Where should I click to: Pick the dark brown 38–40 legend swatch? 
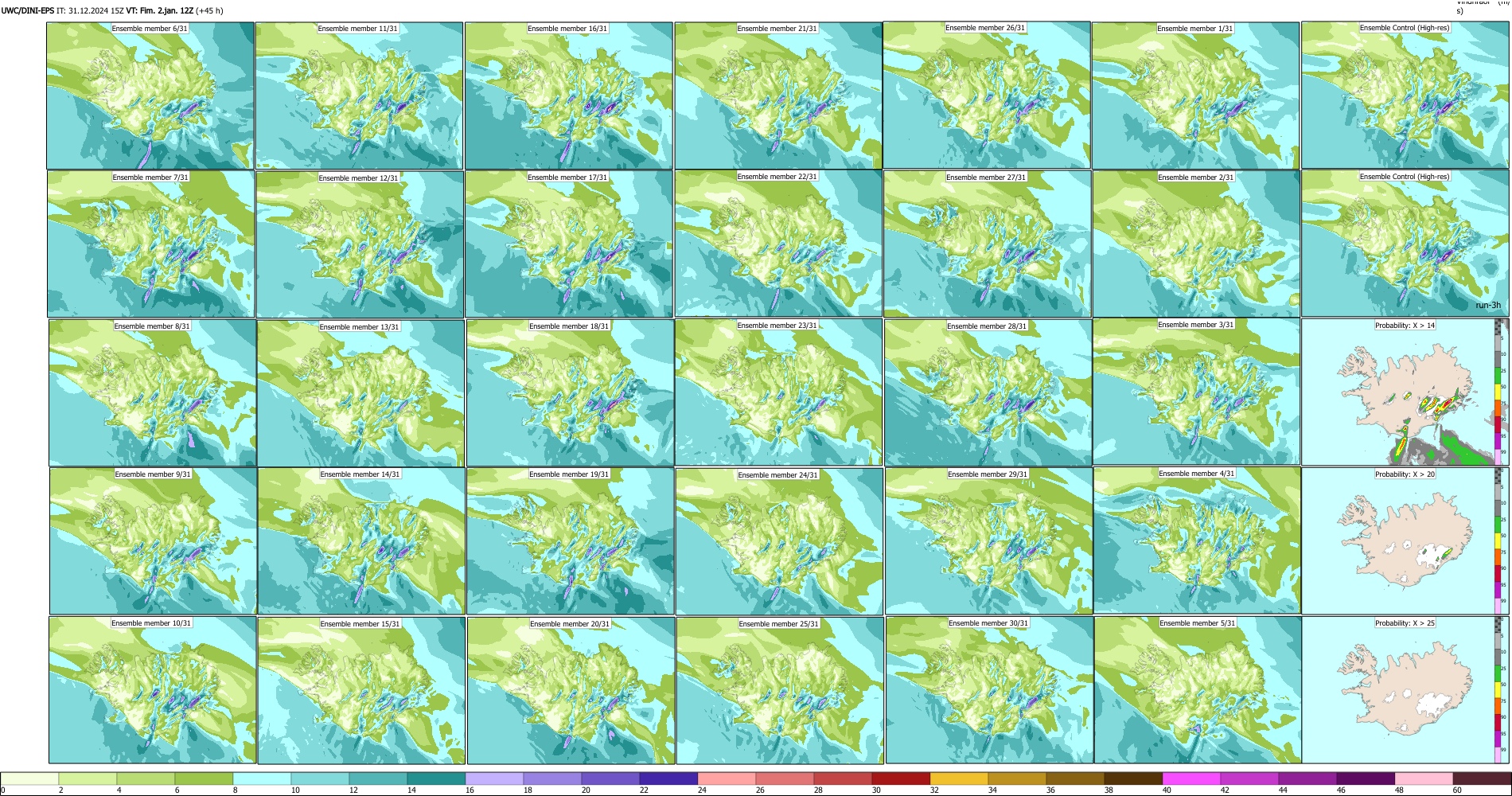(1133, 778)
